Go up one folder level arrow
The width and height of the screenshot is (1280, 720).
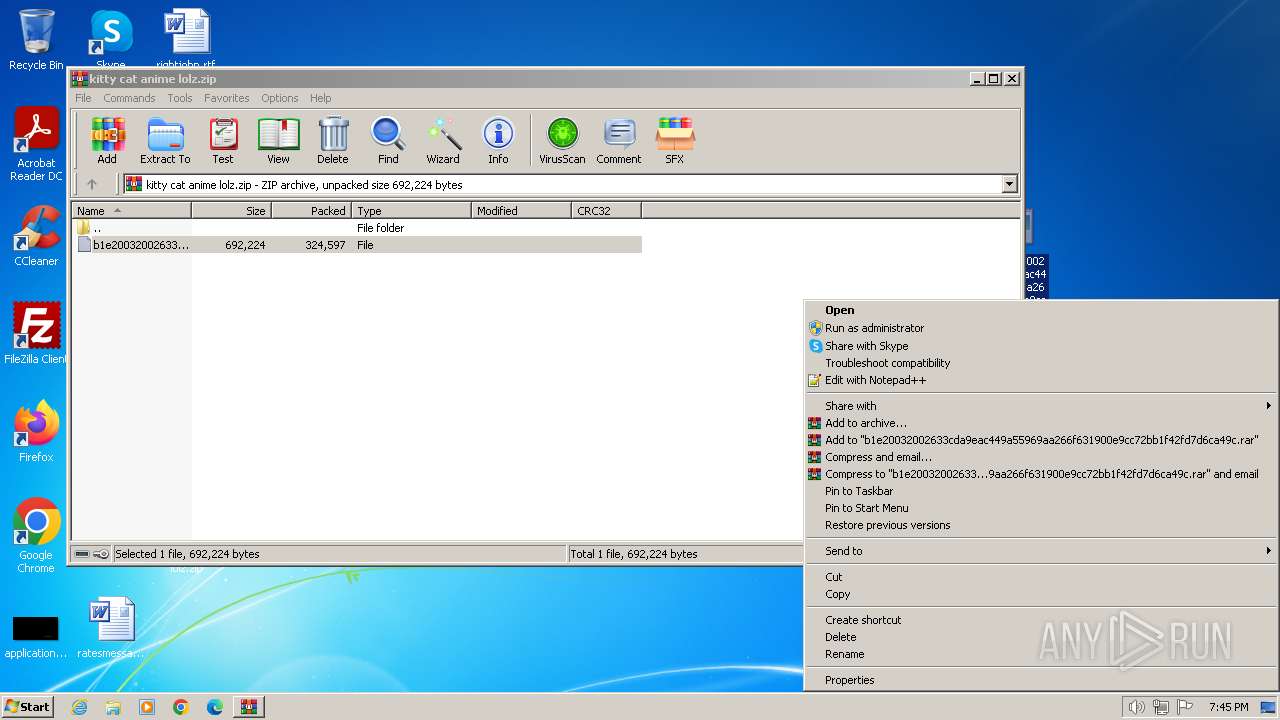coord(92,184)
